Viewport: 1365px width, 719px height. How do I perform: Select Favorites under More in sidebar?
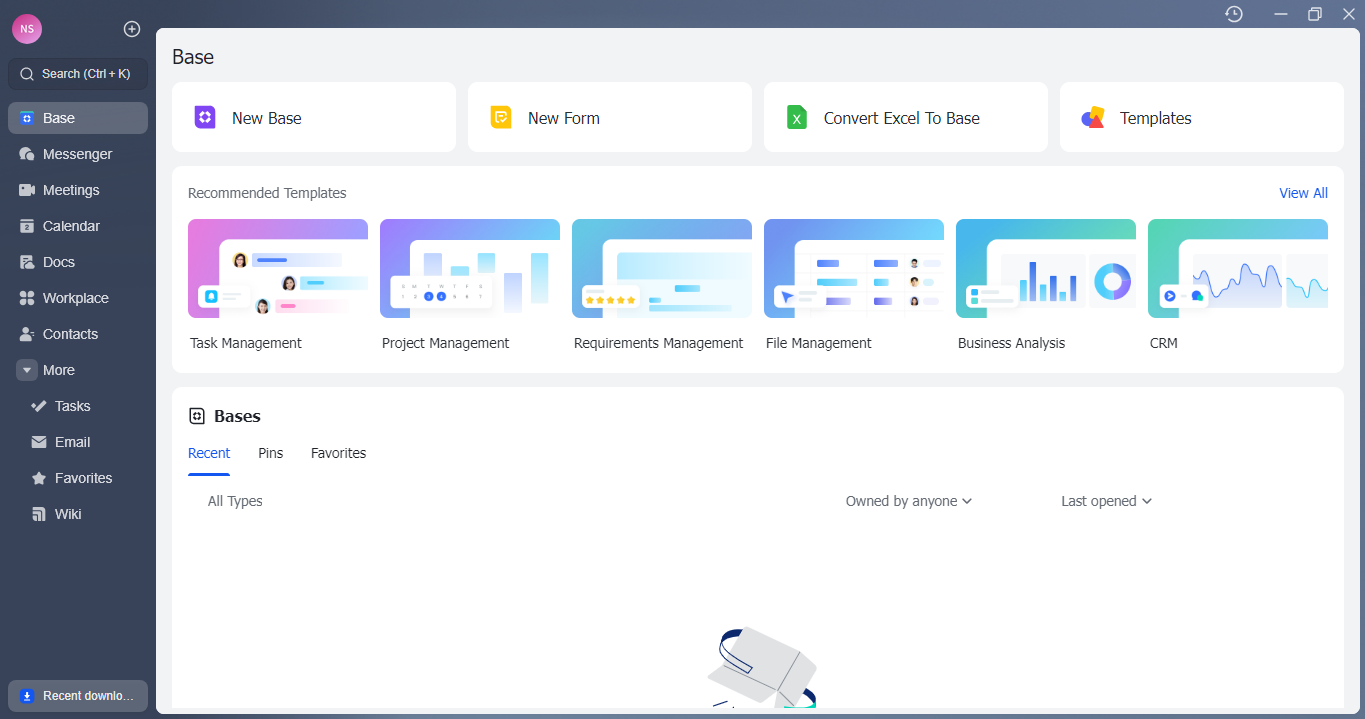tap(78, 478)
